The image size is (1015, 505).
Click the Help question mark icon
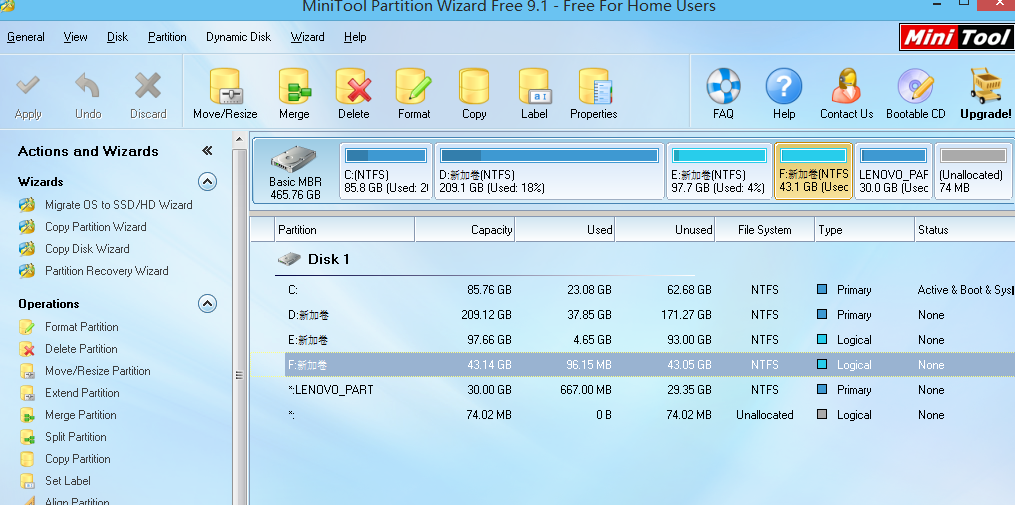point(783,87)
